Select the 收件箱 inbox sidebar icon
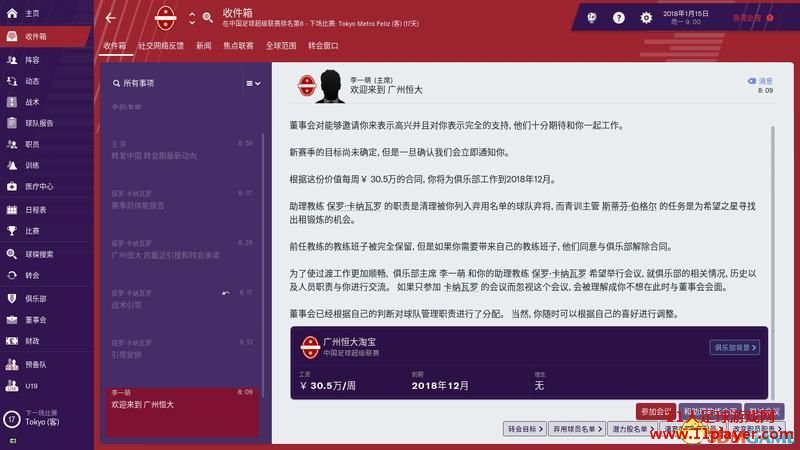Viewport: 800px width, 450px height. [x=12, y=36]
